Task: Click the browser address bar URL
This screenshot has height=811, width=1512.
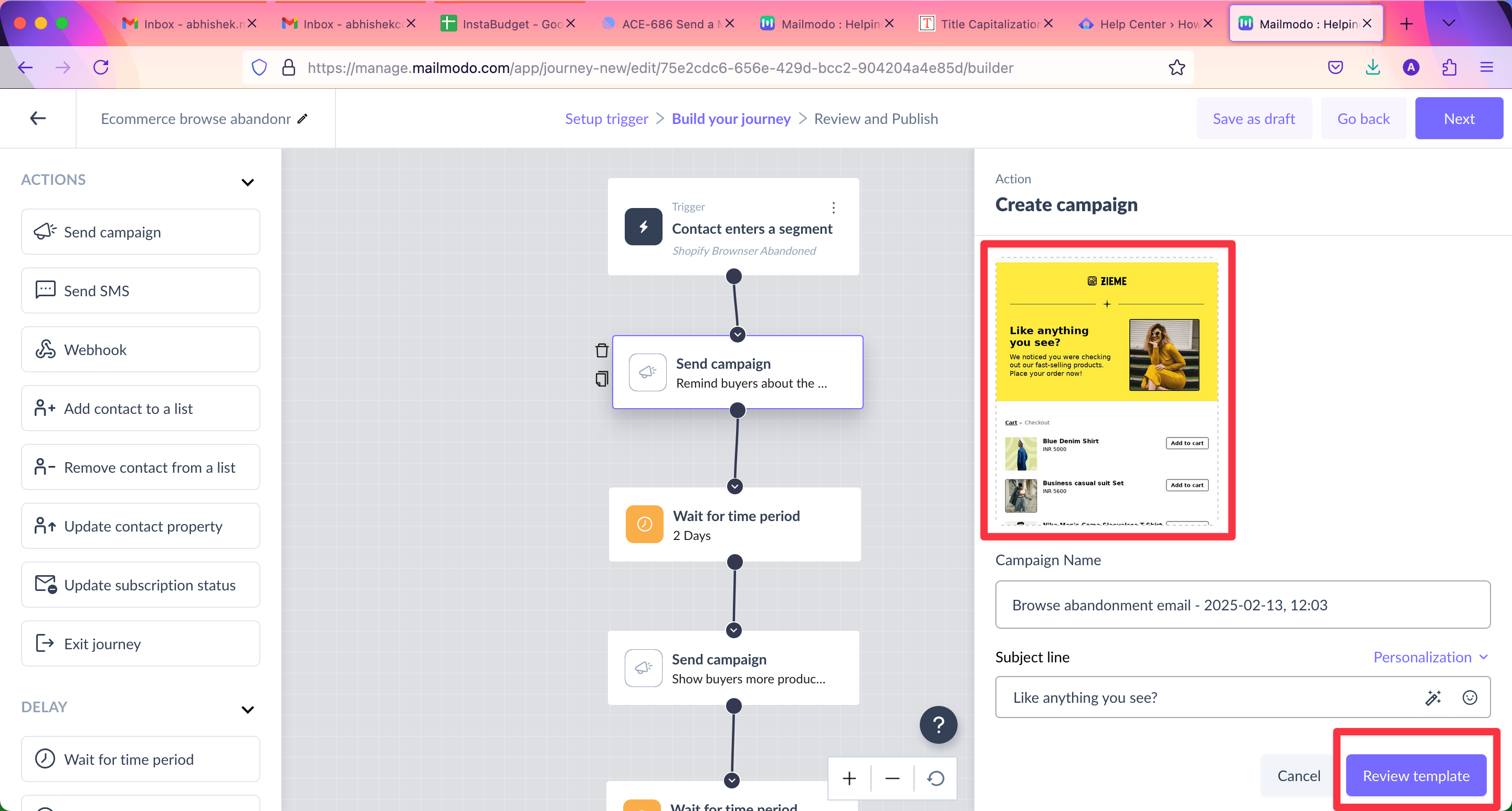Action: (660, 68)
